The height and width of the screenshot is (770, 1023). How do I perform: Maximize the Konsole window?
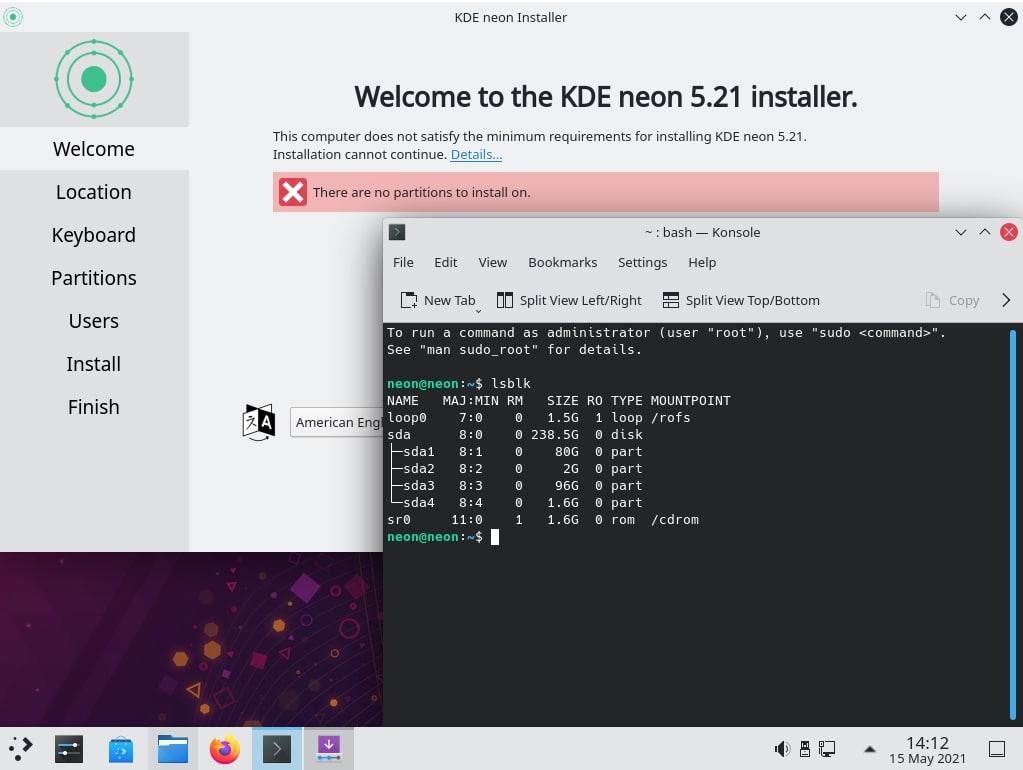coord(985,232)
